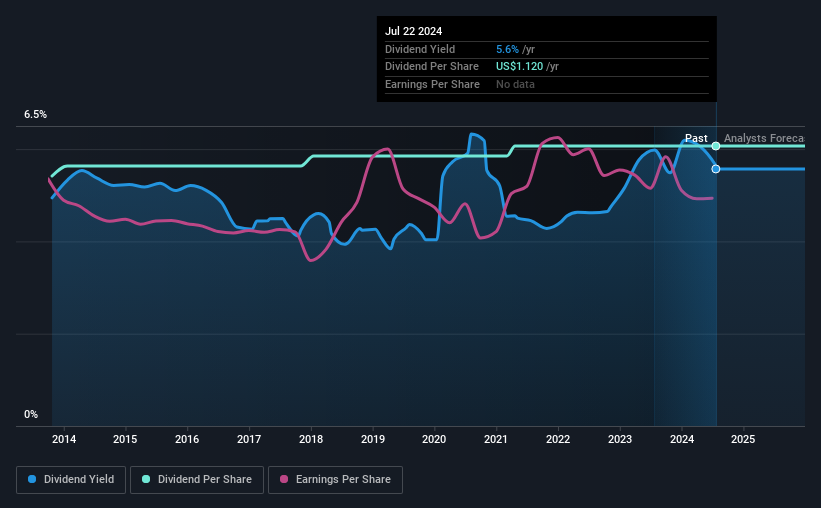
Task: Select the 2021 label on the x-axis
Action: [x=496, y=439]
